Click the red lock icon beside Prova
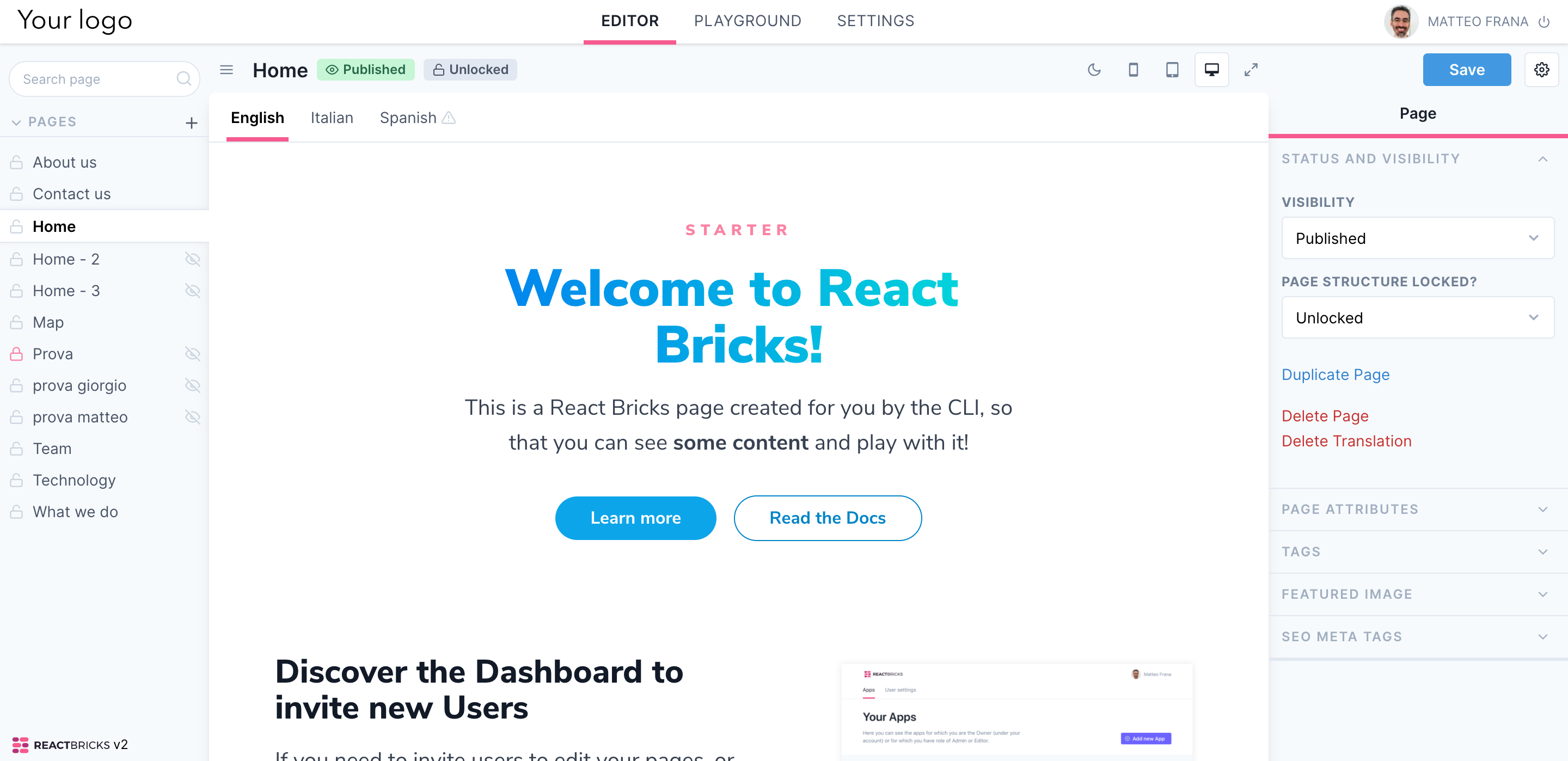Screen dimensions: 1568x761 pyautogui.click(x=16, y=354)
